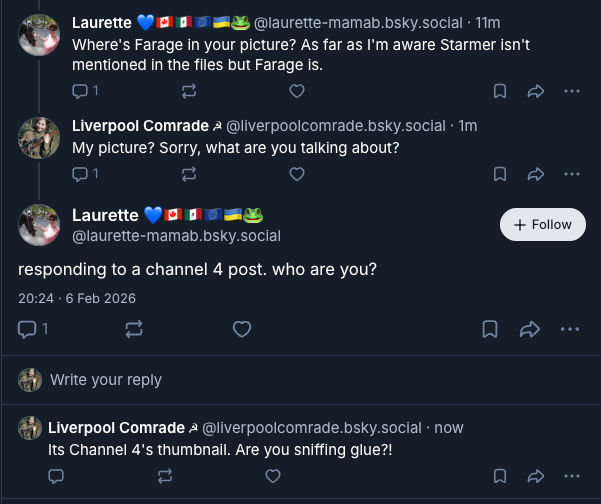
Task: Share Laurette's post about Farage
Action: [535, 91]
